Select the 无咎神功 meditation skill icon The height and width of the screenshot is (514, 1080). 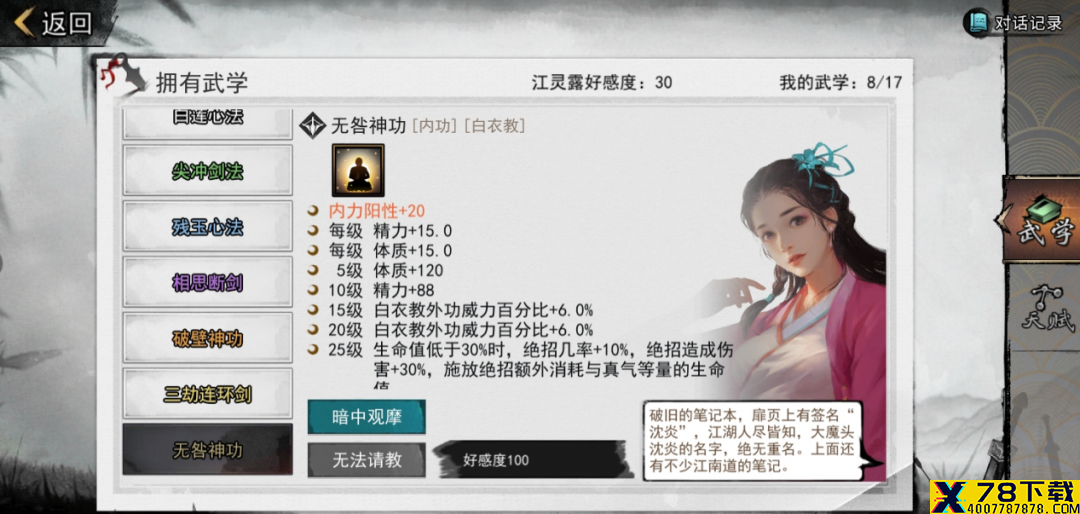(358, 170)
